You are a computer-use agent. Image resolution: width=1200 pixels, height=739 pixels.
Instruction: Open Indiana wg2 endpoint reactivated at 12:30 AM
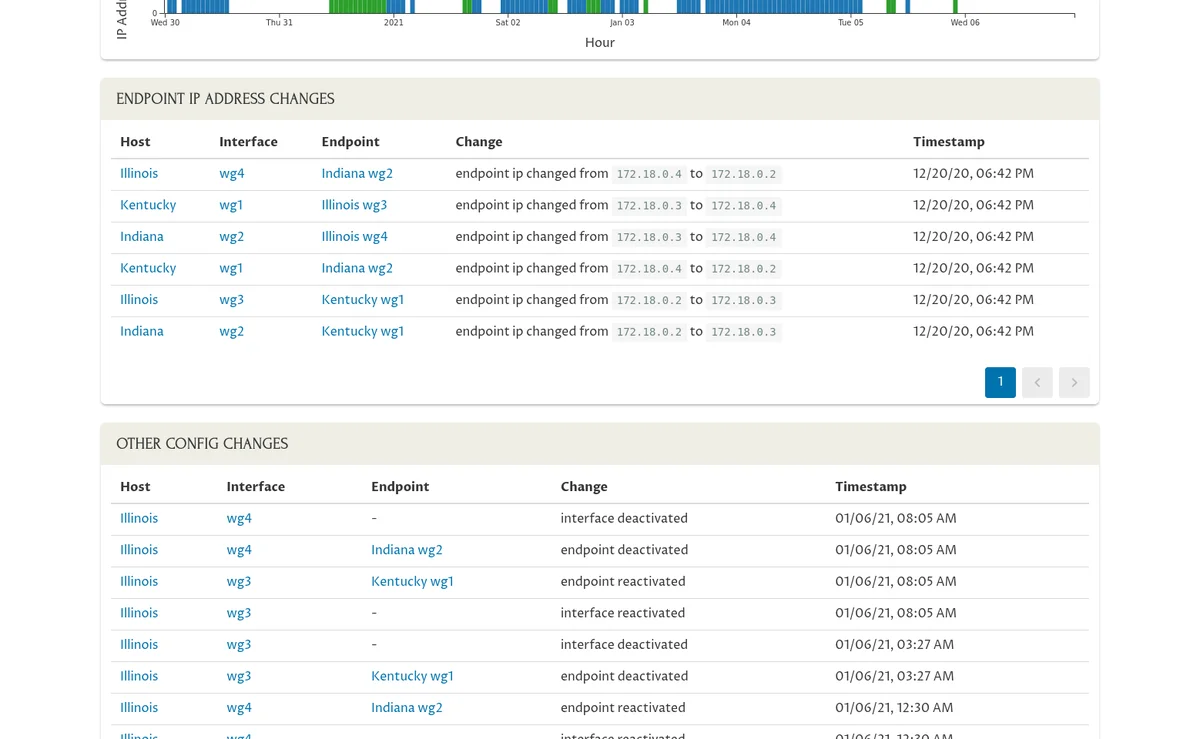click(x=406, y=708)
